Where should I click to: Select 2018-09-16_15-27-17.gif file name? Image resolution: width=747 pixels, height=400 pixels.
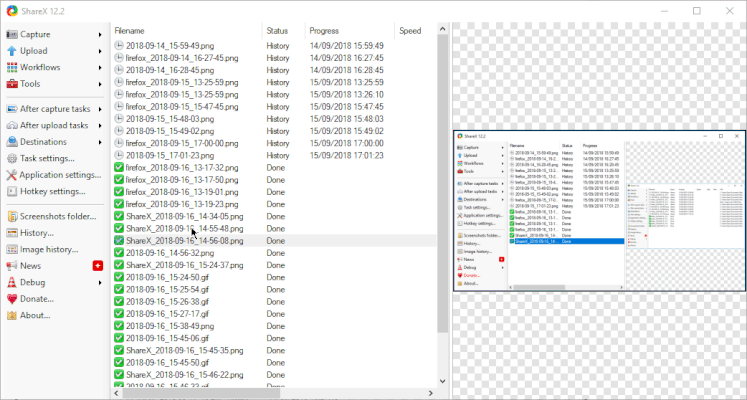pyautogui.click(x=167, y=314)
